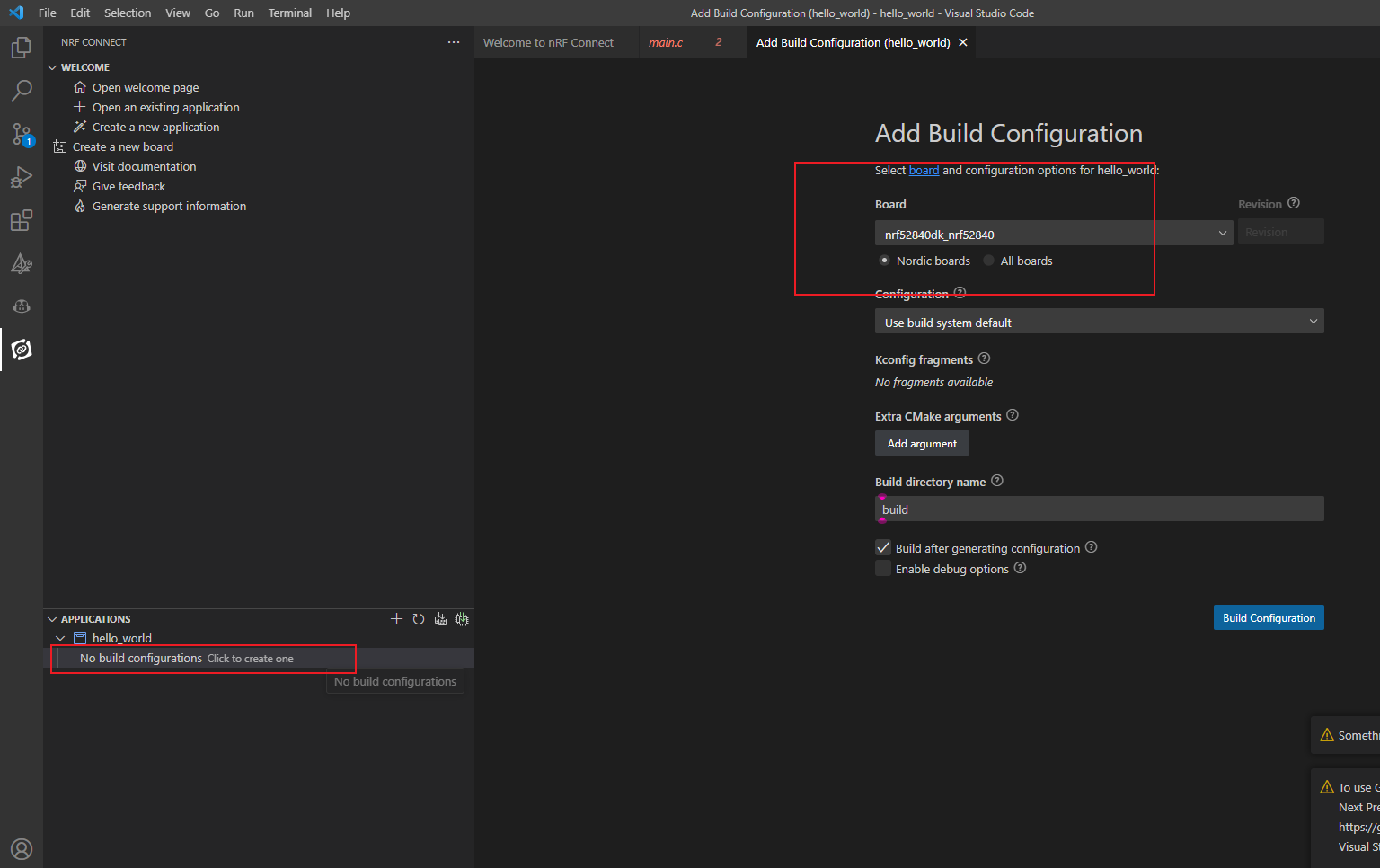Image resolution: width=1380 pixels, height=868 pixels.
Task: Open the Run menu
Action: click(243, 13)
